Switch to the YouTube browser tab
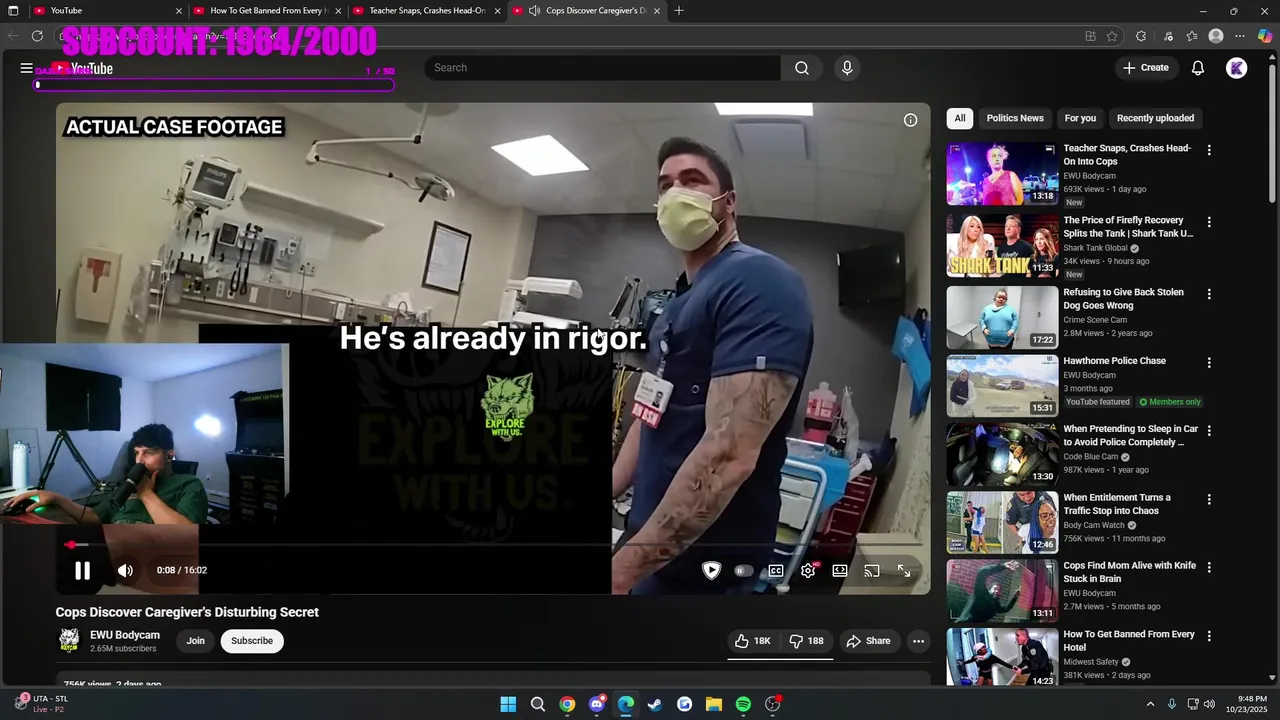Viewport: 1280px width, 720px height. (x=107, y=11)
